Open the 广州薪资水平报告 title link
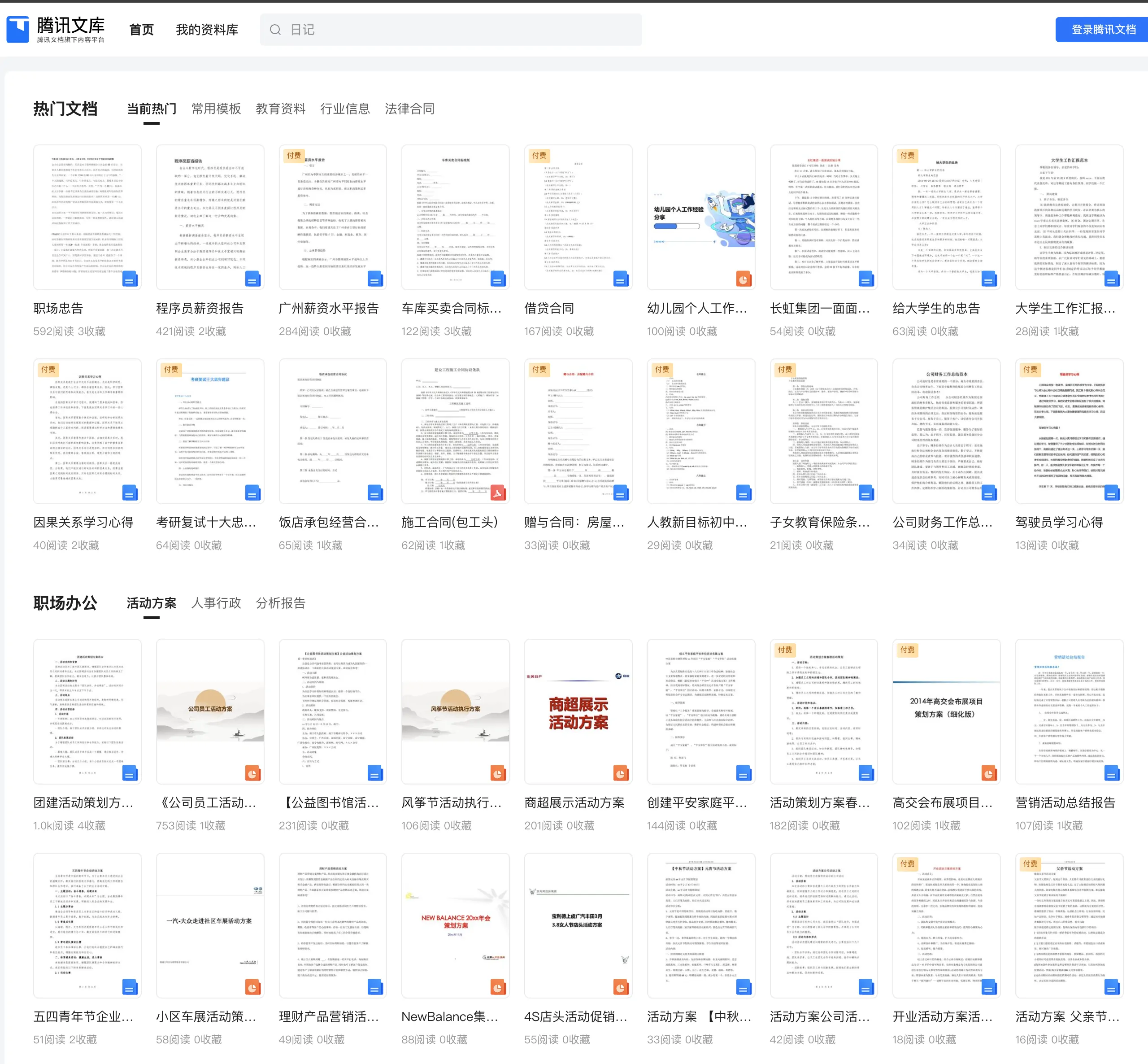This screenshot has width=1148, height=1064. (329, 309)
